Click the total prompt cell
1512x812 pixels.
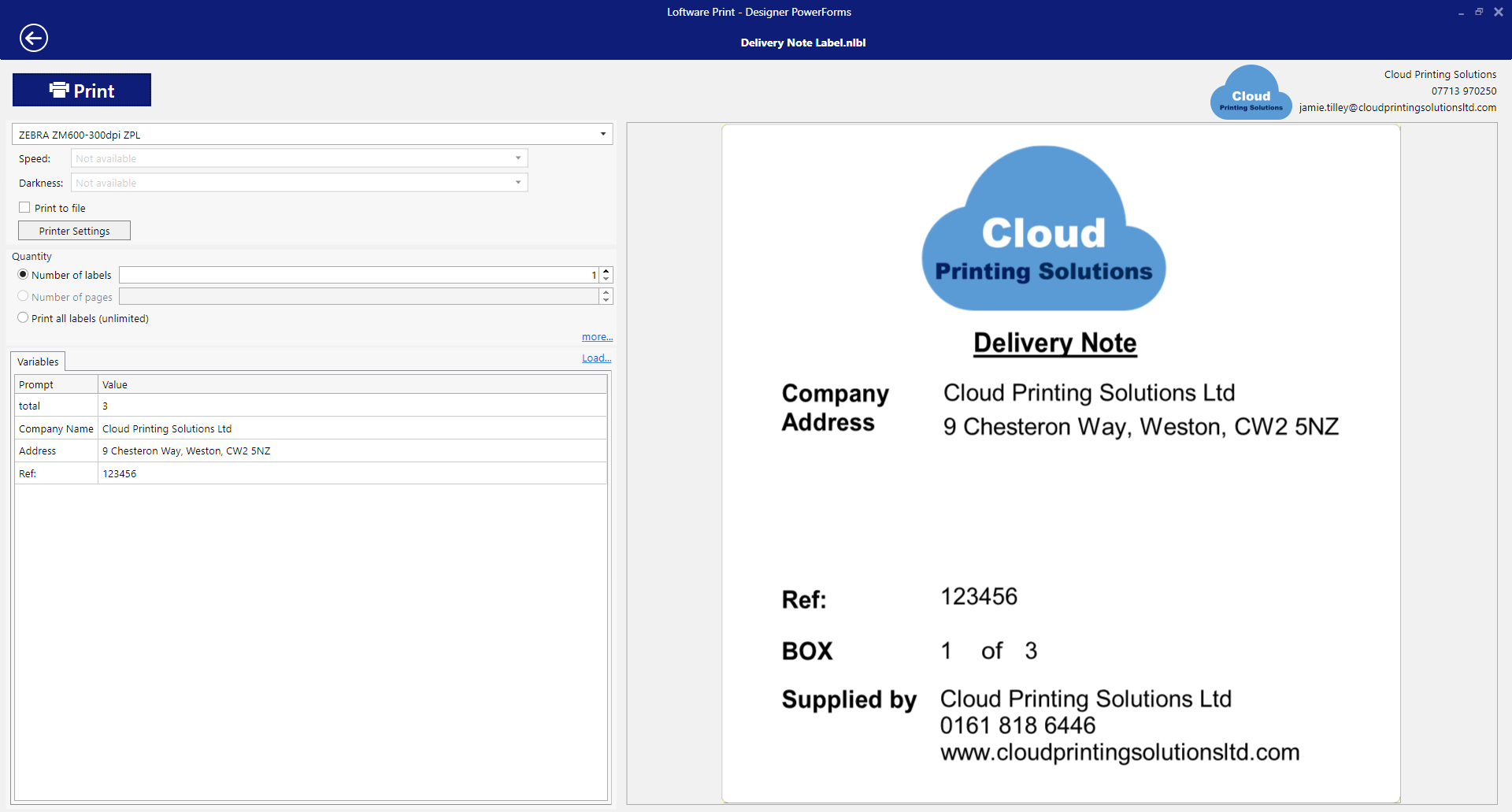pos(56,406)
